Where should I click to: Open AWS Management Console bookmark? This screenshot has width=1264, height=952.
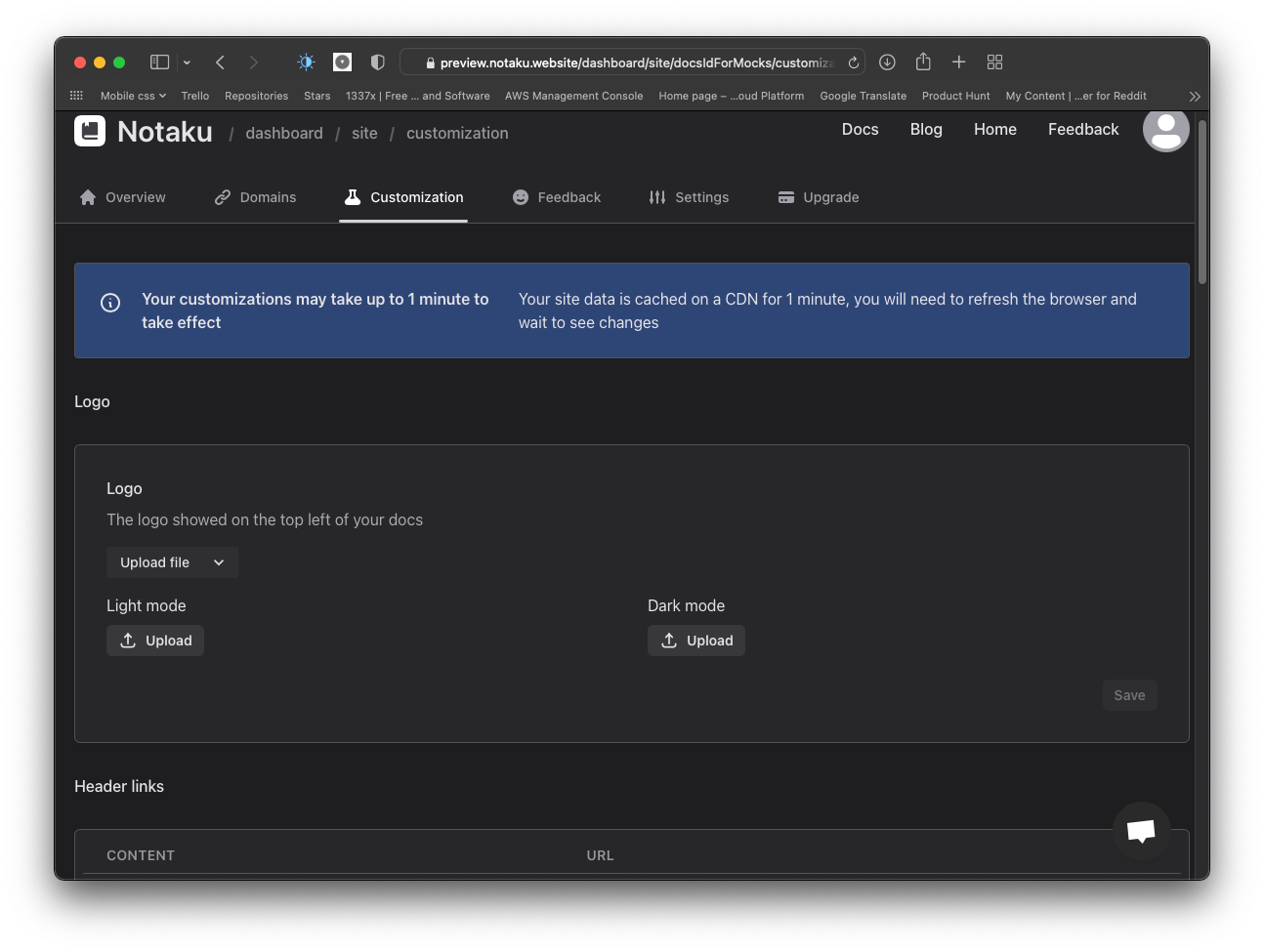tap(573, 96)
